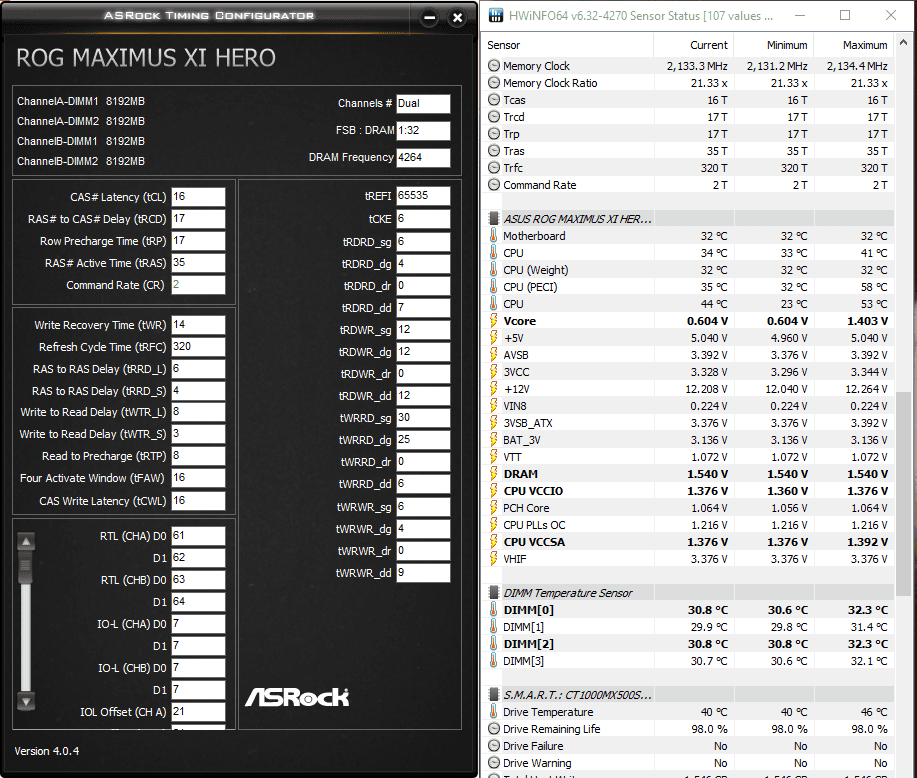
Task: Click the Sensor column header
Action: coord(569,45)
